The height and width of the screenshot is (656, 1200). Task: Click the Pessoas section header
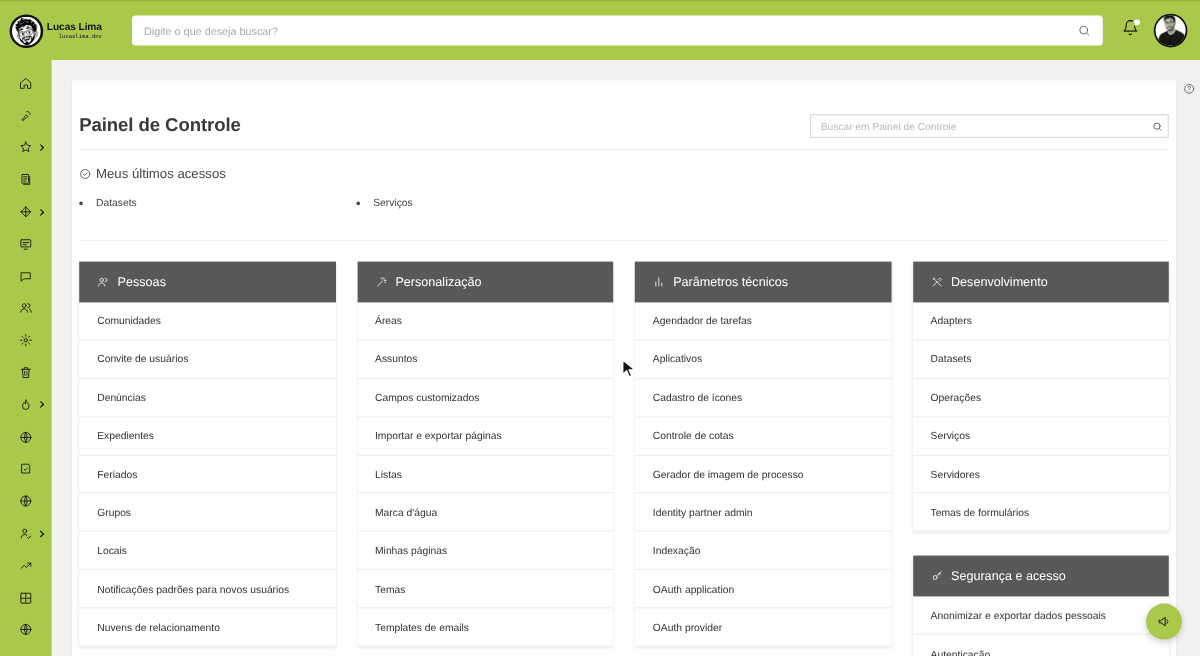[x=207, y=282]
